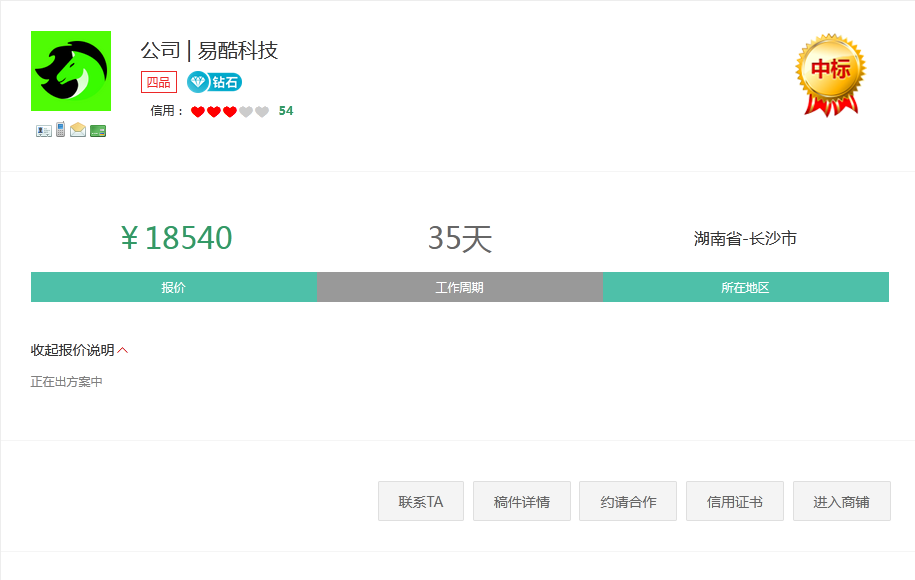Viewport: 915px width, 580px height.
Task: Click the ID card verification icon
Action: coord(43,130)
